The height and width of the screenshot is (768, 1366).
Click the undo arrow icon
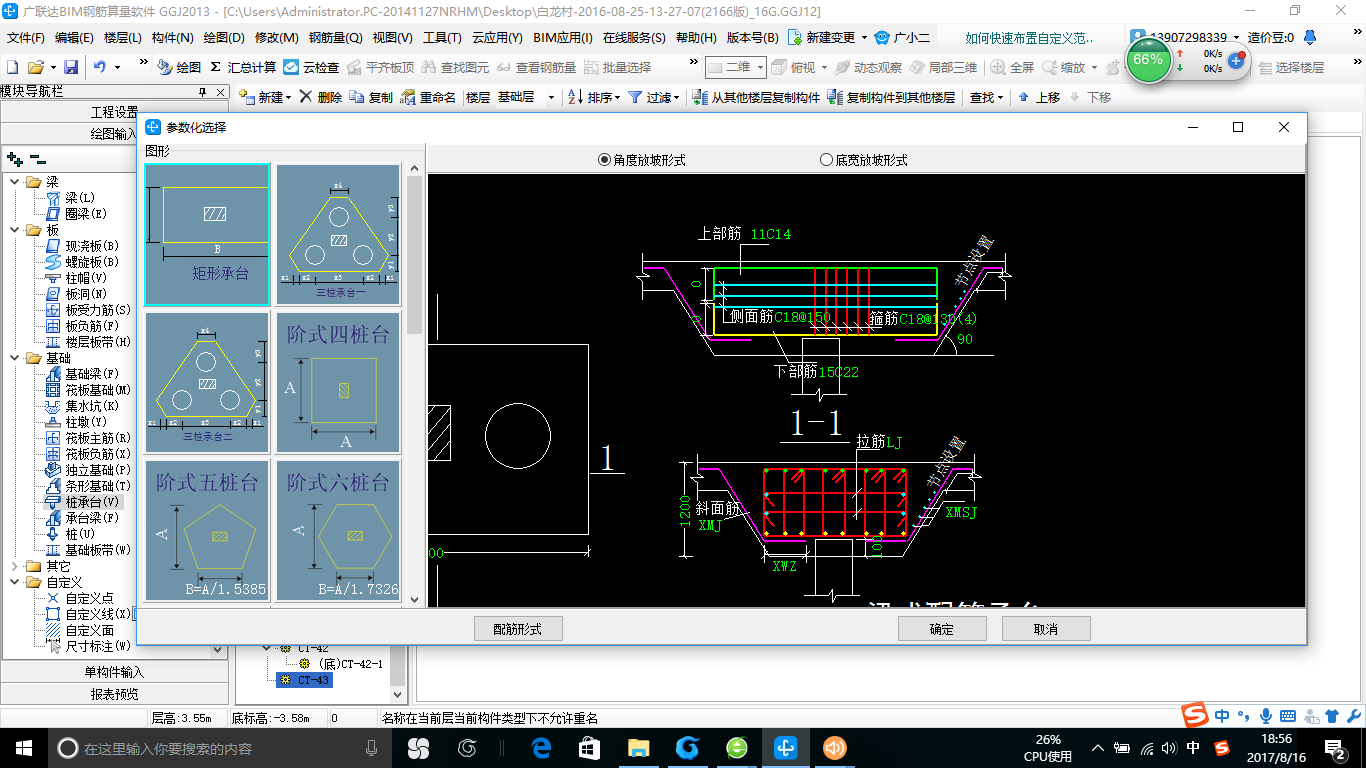100,67
